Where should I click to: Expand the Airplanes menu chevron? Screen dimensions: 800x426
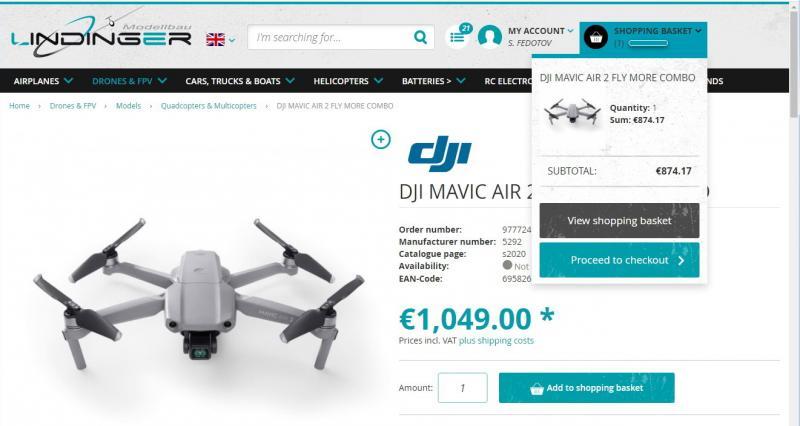68,81
